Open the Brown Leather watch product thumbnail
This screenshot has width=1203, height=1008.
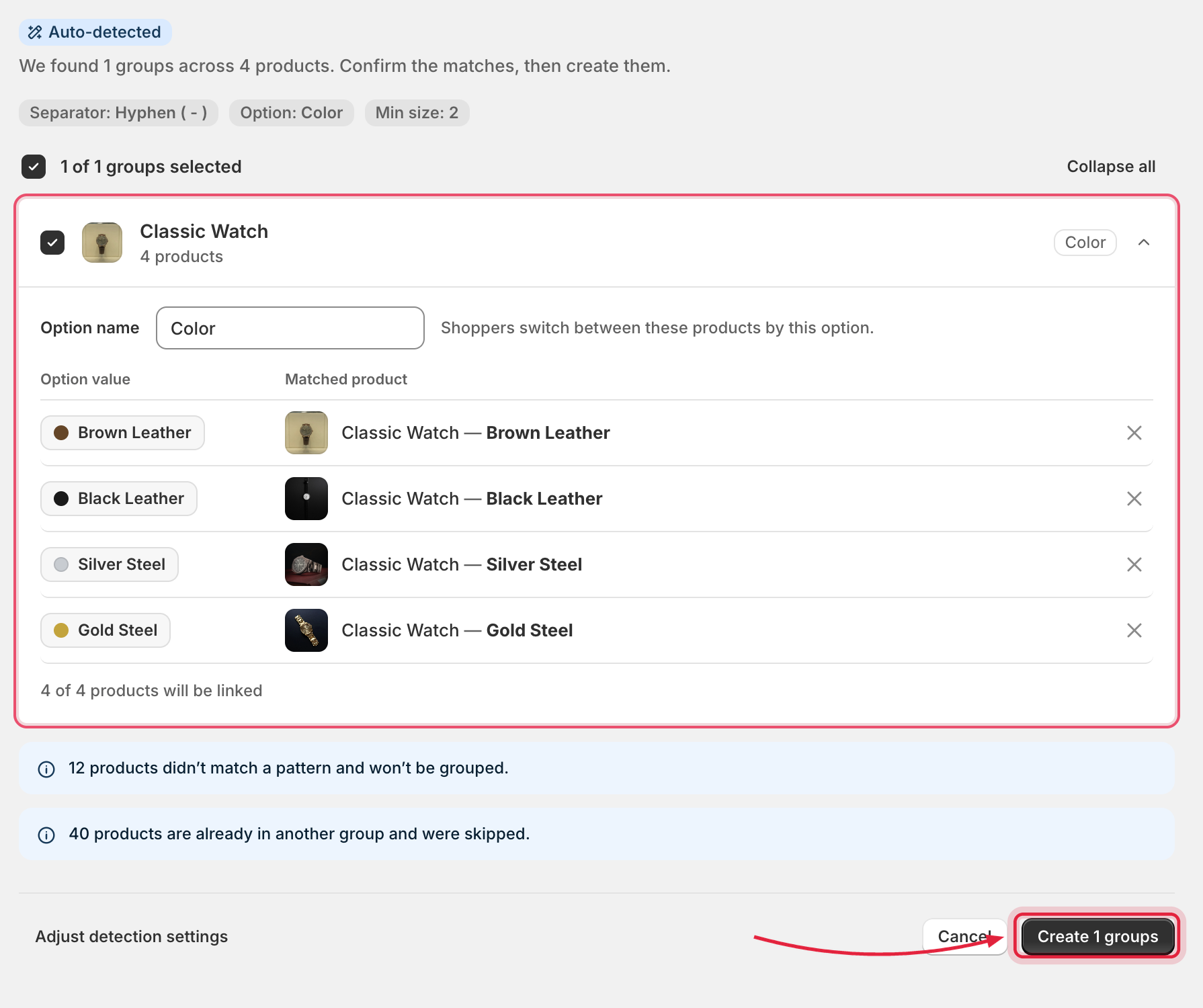306,433
